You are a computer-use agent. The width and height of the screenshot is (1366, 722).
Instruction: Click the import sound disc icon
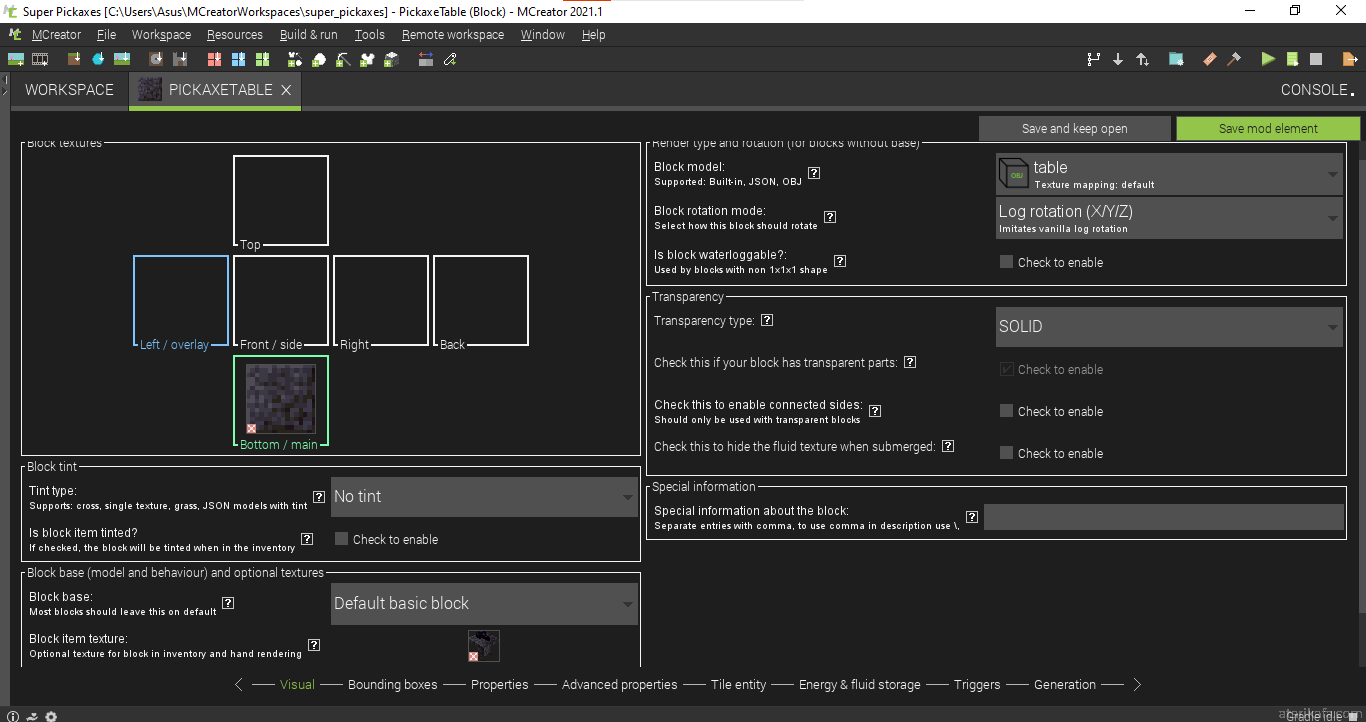point(155,59)
